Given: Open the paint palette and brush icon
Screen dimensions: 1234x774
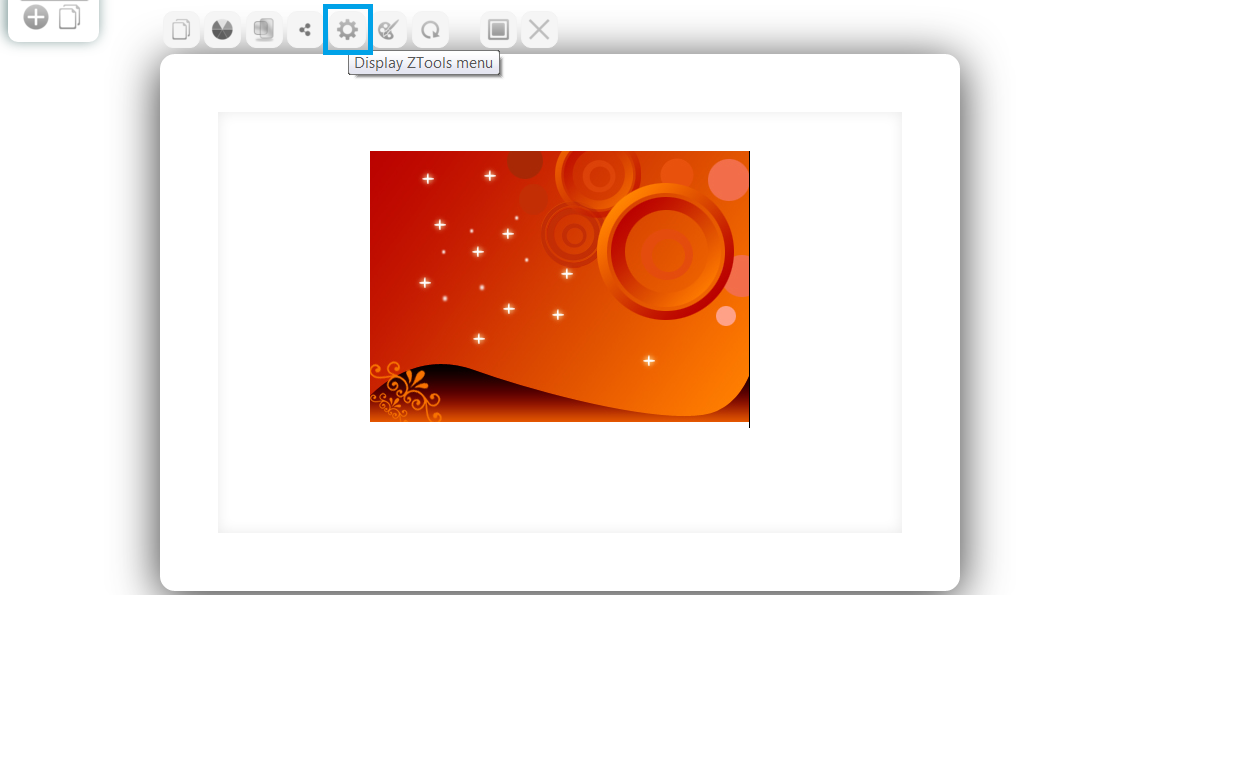Looking at the screenshot, I should tap(389, 30).
